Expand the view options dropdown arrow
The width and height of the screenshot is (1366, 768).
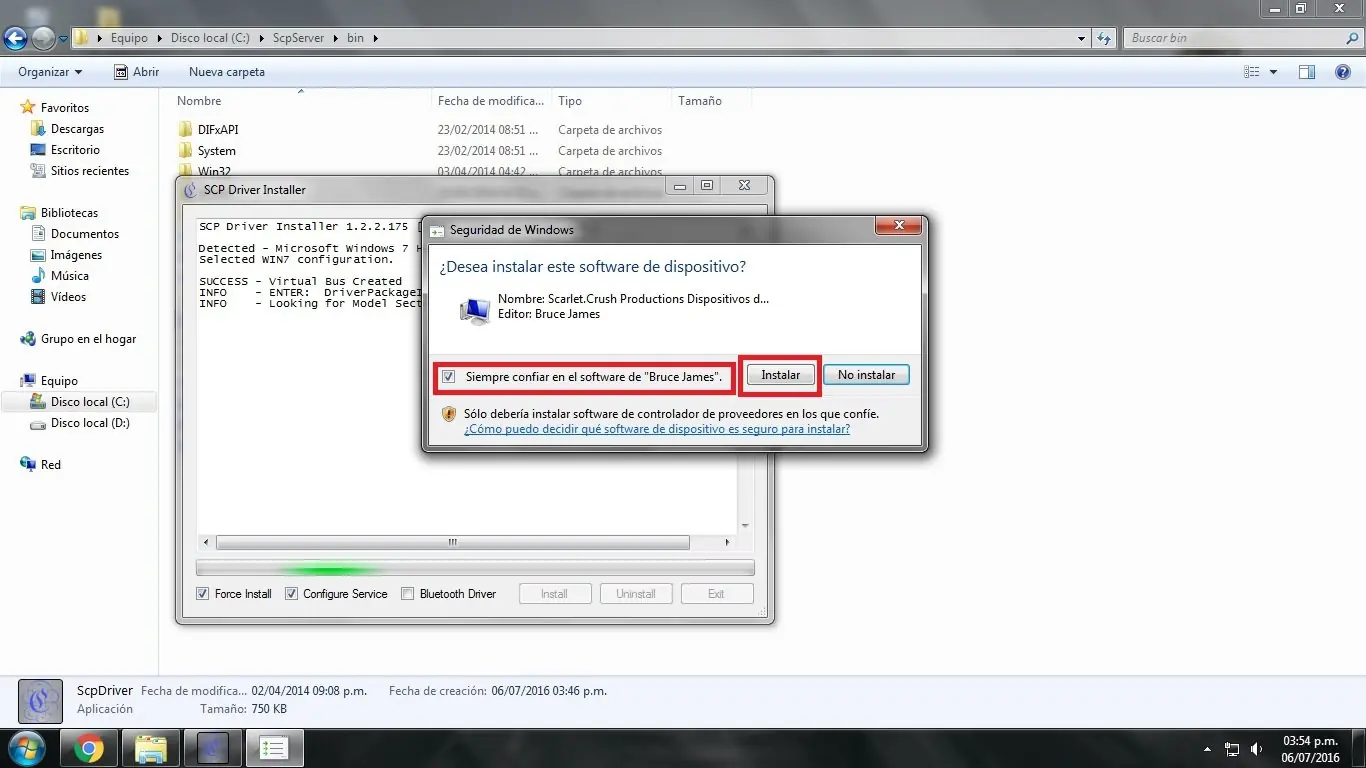[x=1273, y=72]
